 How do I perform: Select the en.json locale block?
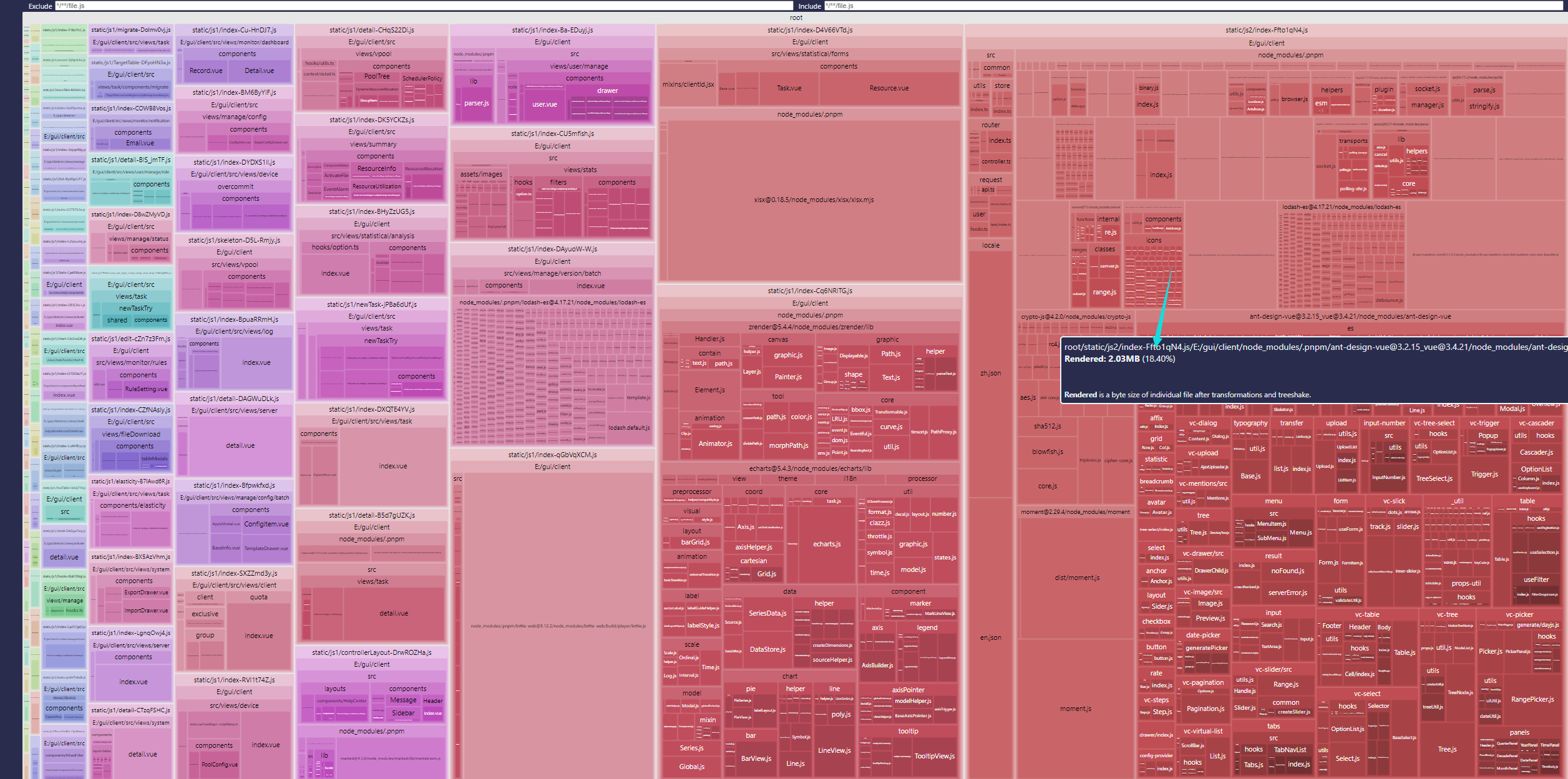coord(990,637)
